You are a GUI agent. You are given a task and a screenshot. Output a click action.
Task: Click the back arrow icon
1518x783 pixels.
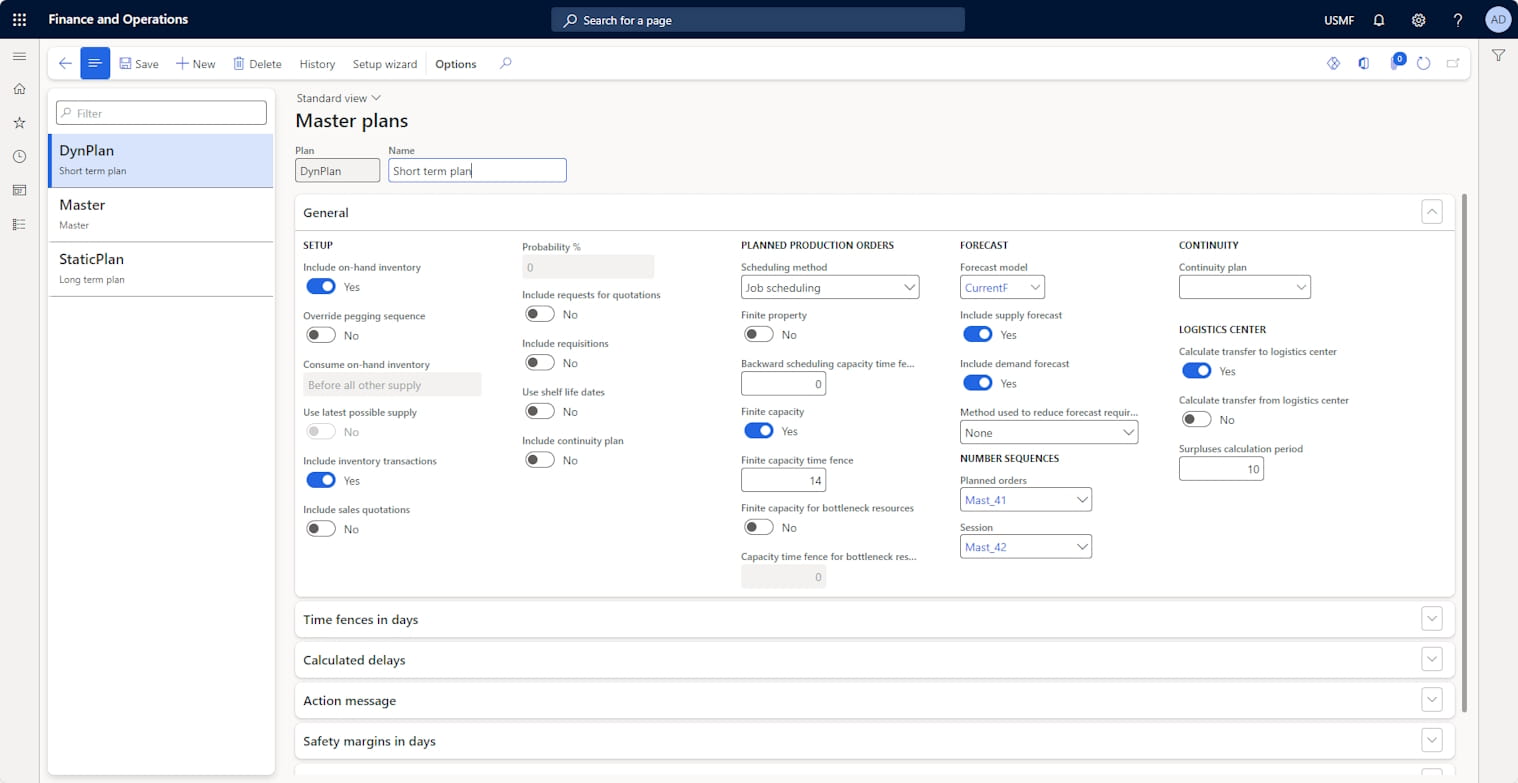pyautogui.click(x=65, y=63)
